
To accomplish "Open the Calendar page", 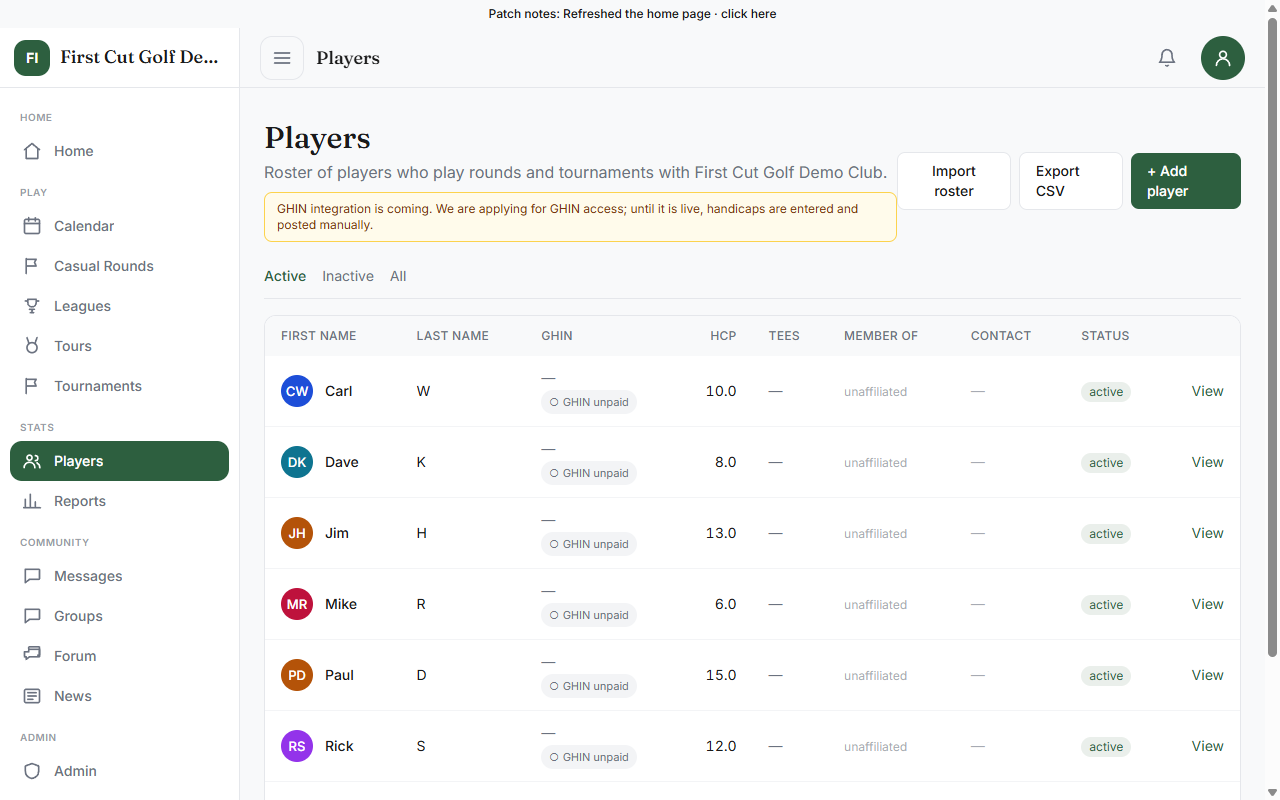I will (119, 226).
